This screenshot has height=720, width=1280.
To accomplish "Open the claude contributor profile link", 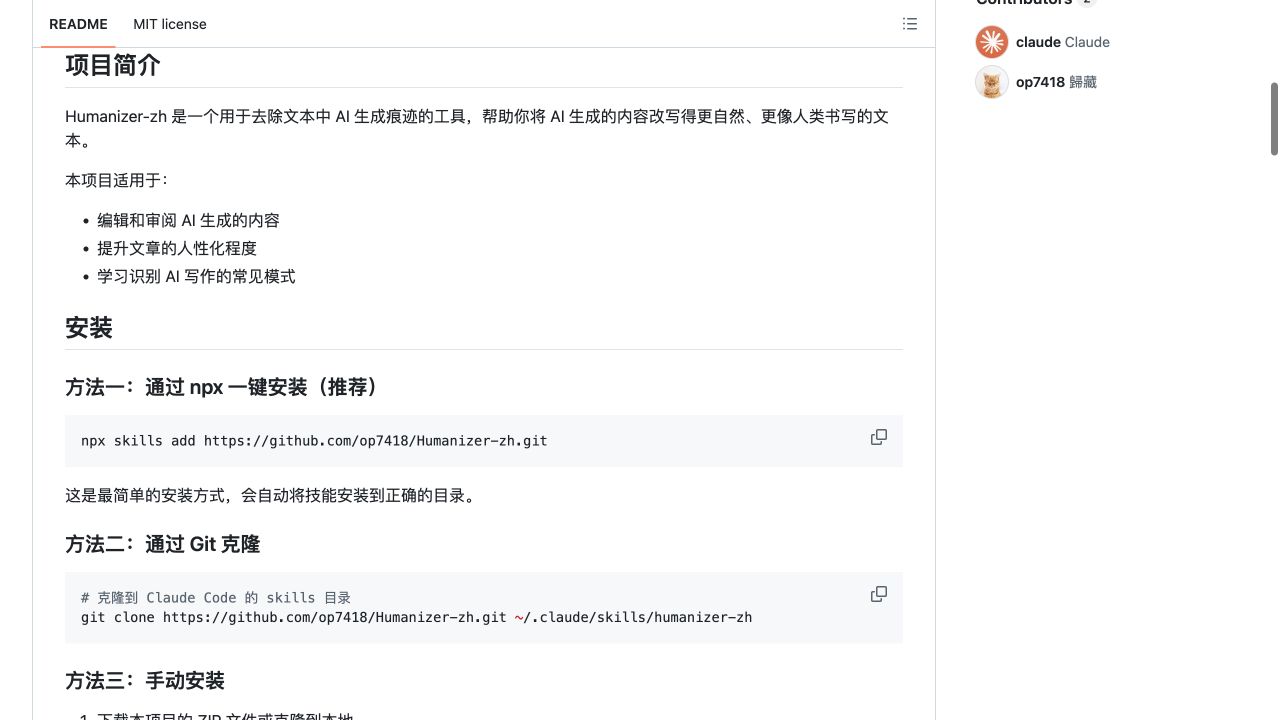I will pyautogui.click(x=1063, y=42).
